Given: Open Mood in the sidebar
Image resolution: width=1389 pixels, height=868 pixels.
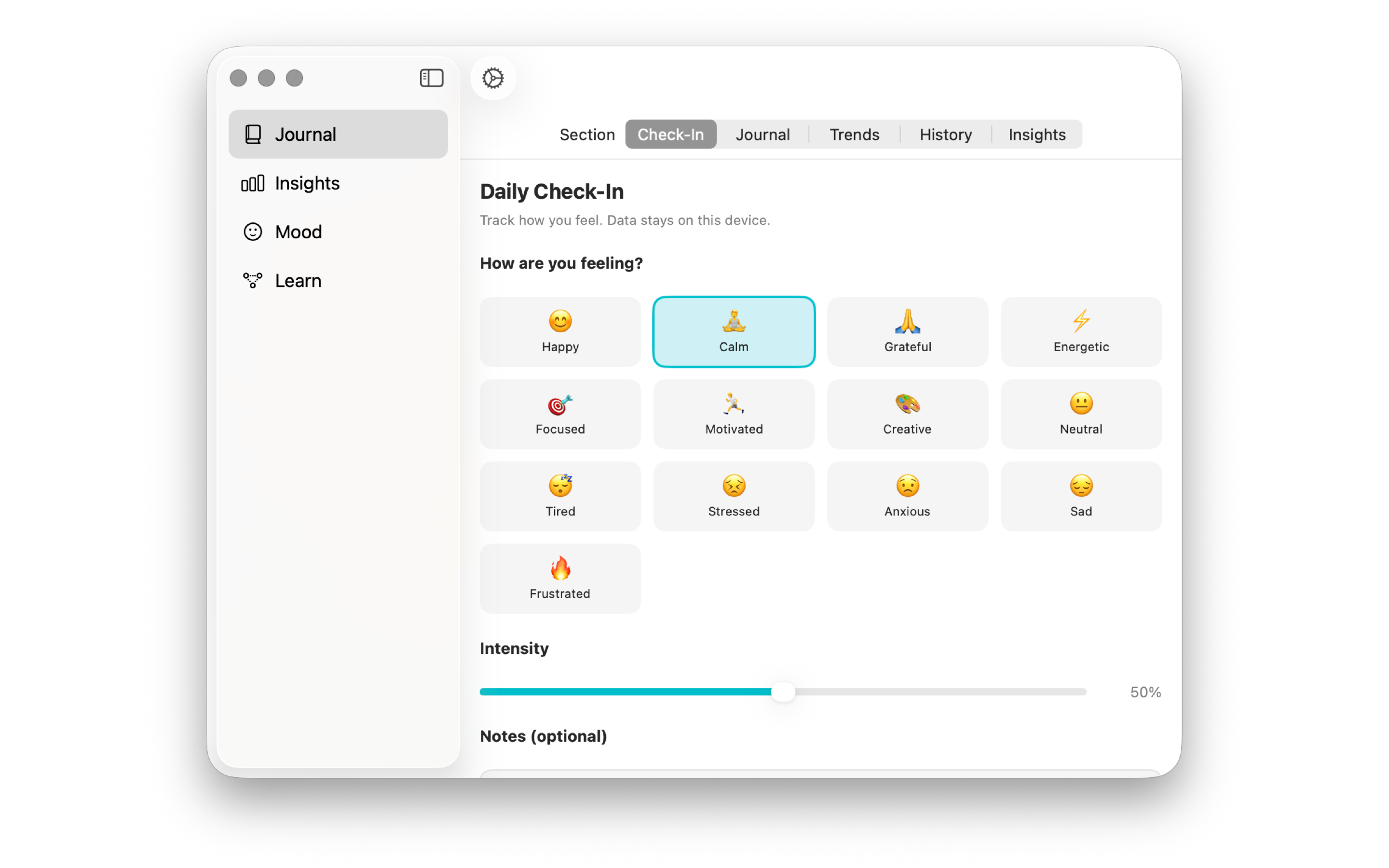Looking at the screenshot, I should pyautogui.click(x=338, y=232).
